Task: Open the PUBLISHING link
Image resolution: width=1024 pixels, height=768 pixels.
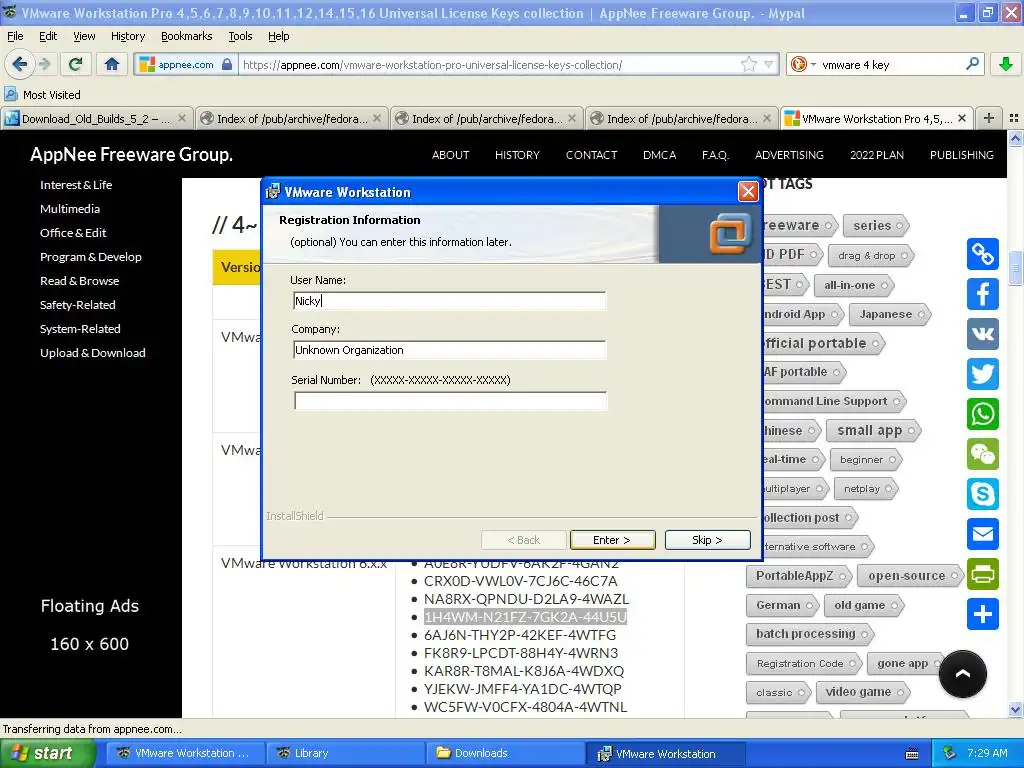Action: pyautogui.click(x=961, y=155)
